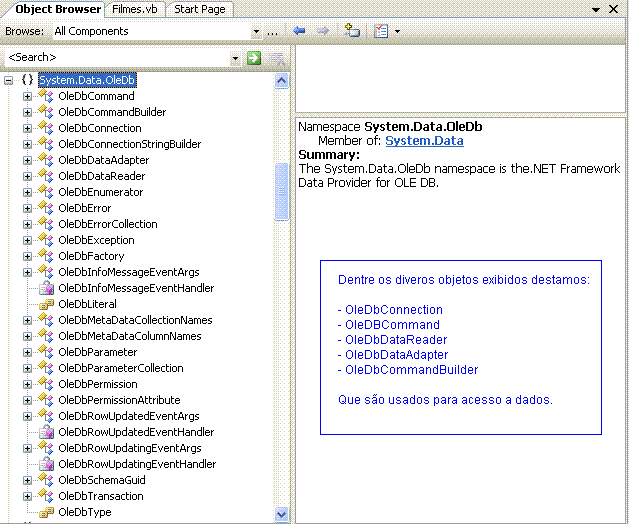Click the OleDbCommand class icon

pos(46,96)
